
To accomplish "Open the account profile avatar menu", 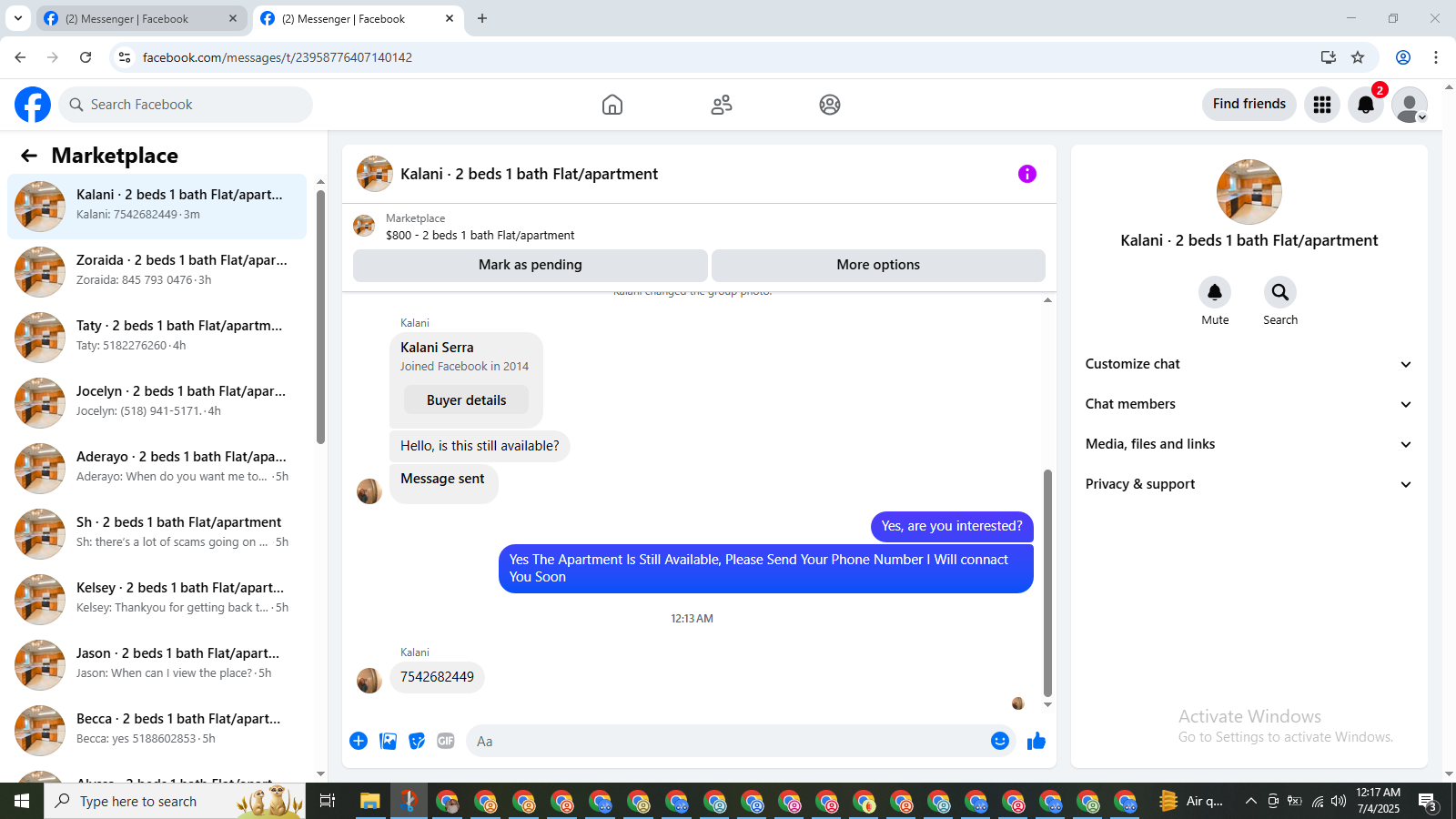I will [x=1410, y=105].
